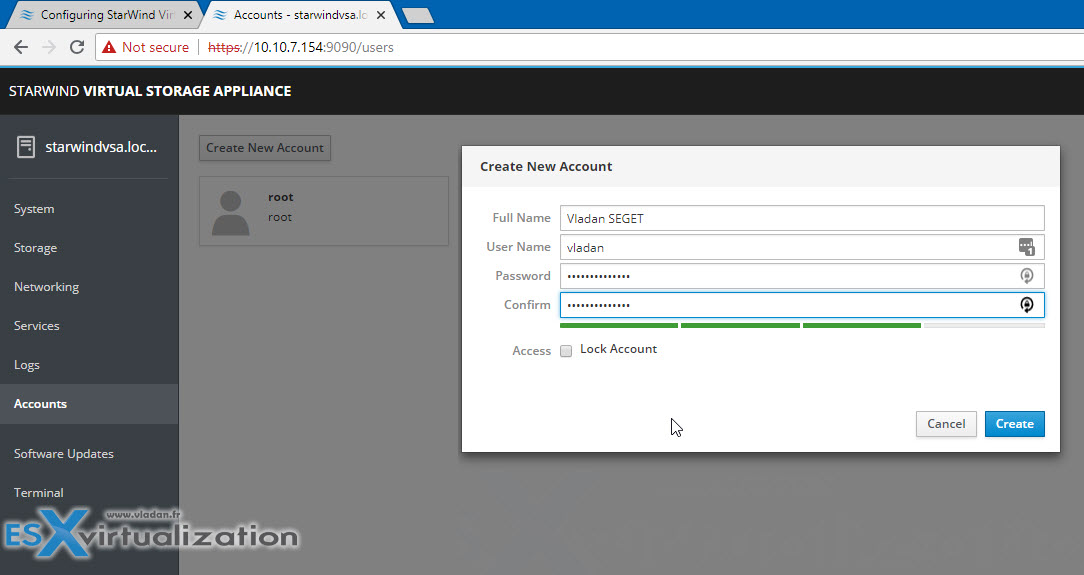Toggle the Lock Account checkbox
Image resolution: width=1084 pixels, height=575 pixels.
(566, 350)
